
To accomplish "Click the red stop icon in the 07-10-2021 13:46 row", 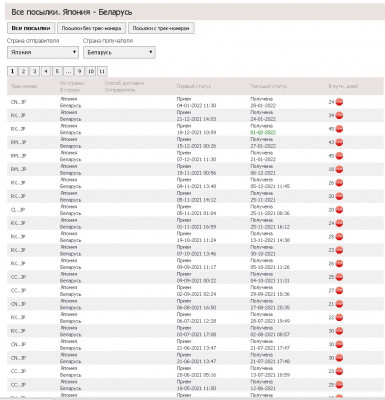I will [339, 250].
